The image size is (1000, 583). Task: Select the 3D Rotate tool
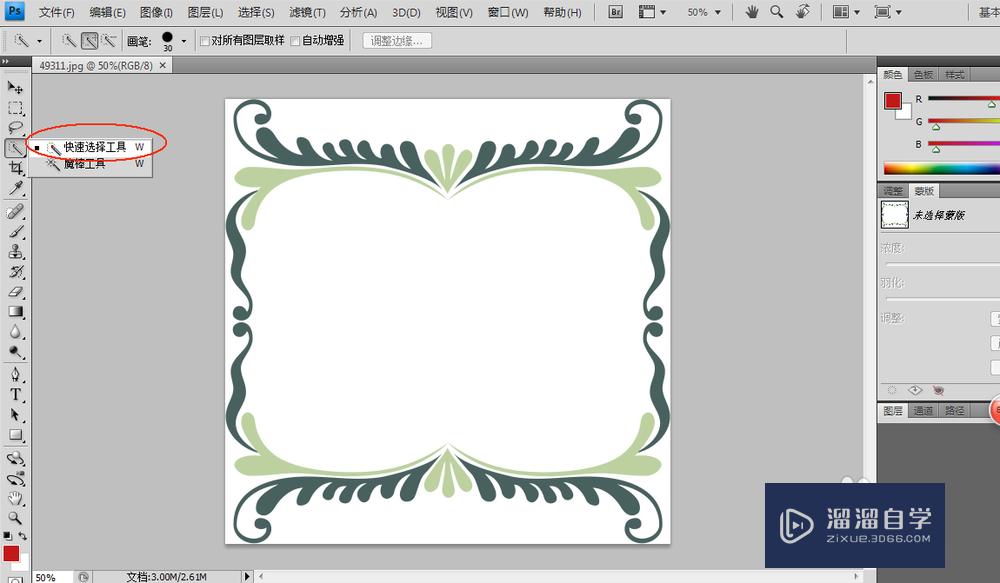pyautogui.click(x=15, y=458)
